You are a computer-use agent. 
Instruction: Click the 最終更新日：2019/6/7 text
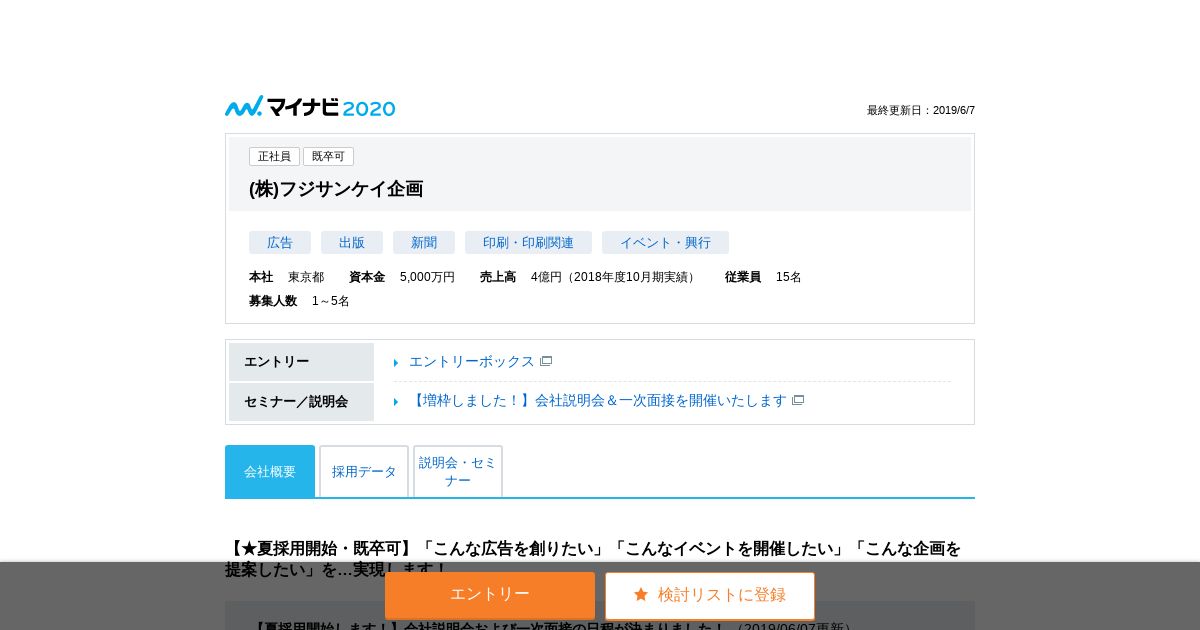click(x=921, y=110)
